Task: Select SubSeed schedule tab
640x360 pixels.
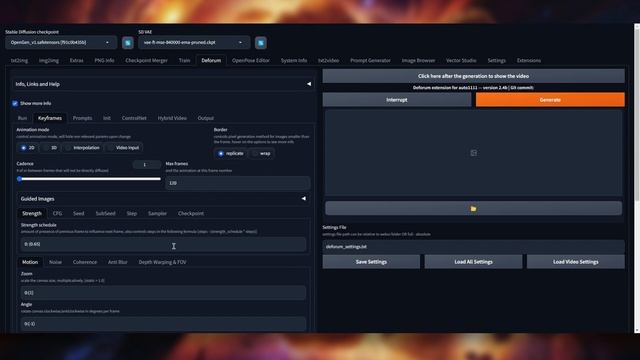Action: (x=105, y=213)
